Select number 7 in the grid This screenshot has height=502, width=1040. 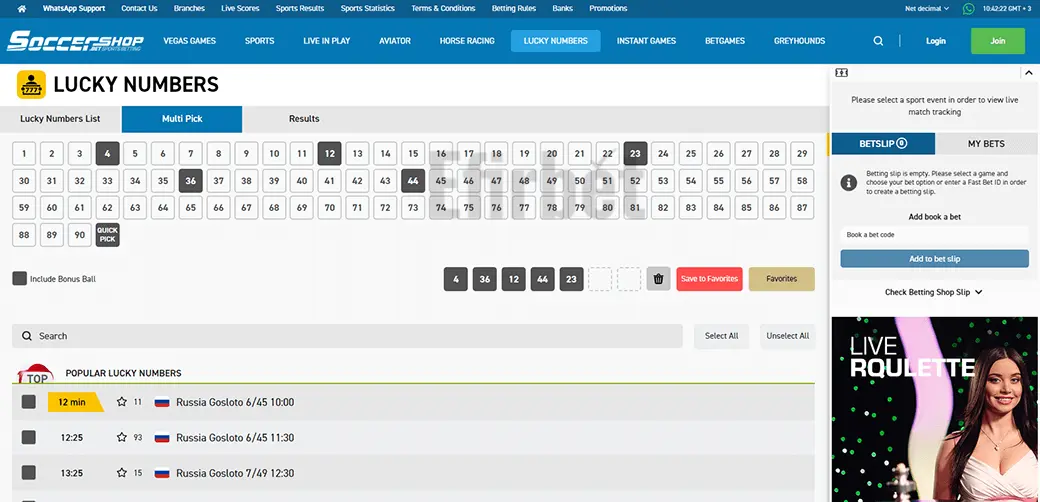tap(191, 153)
